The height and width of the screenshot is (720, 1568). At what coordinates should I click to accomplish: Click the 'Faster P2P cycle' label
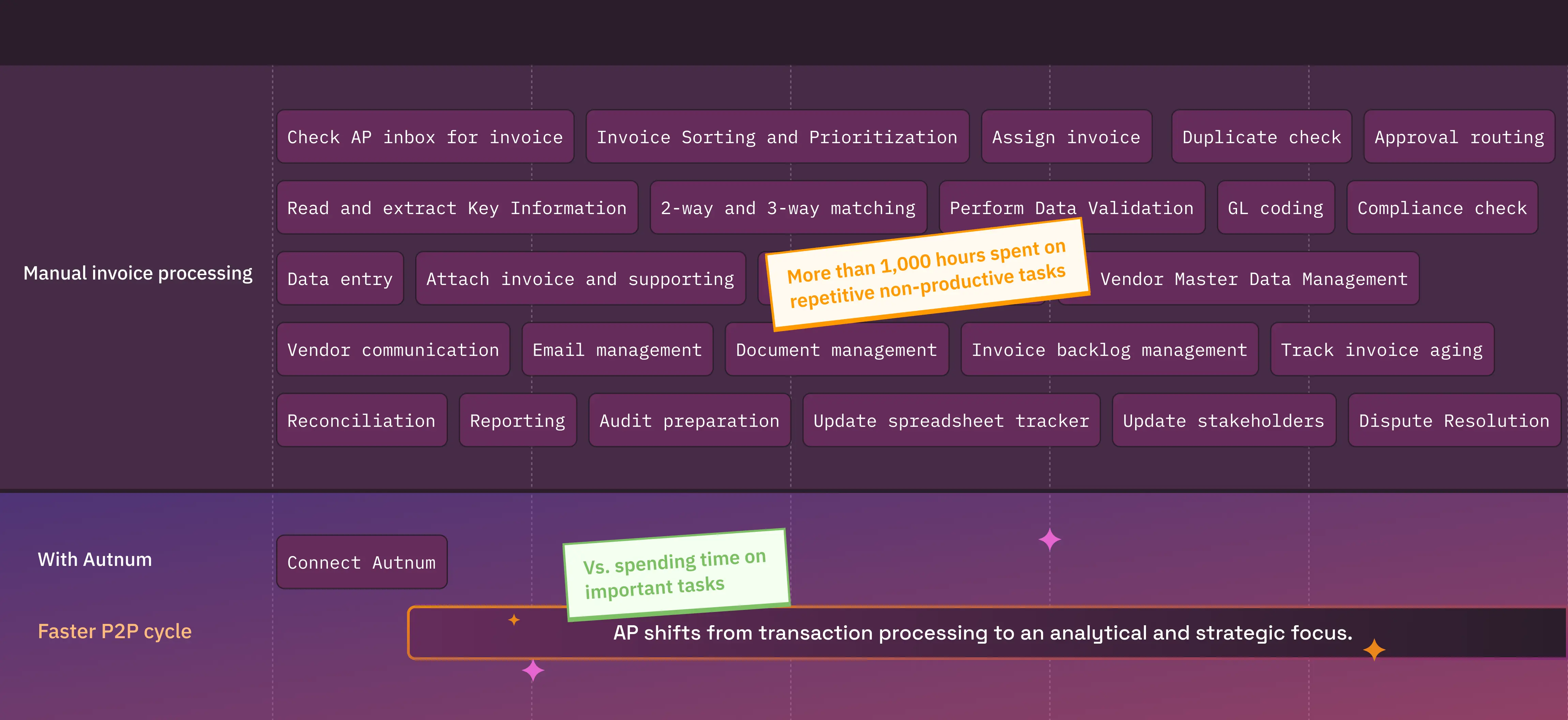tap(115, 631)
